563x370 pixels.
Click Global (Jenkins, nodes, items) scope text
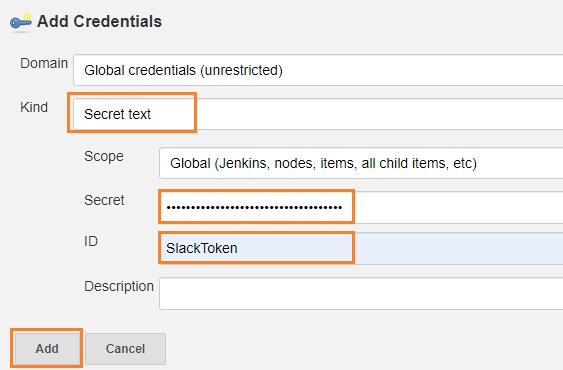point(323,163)
